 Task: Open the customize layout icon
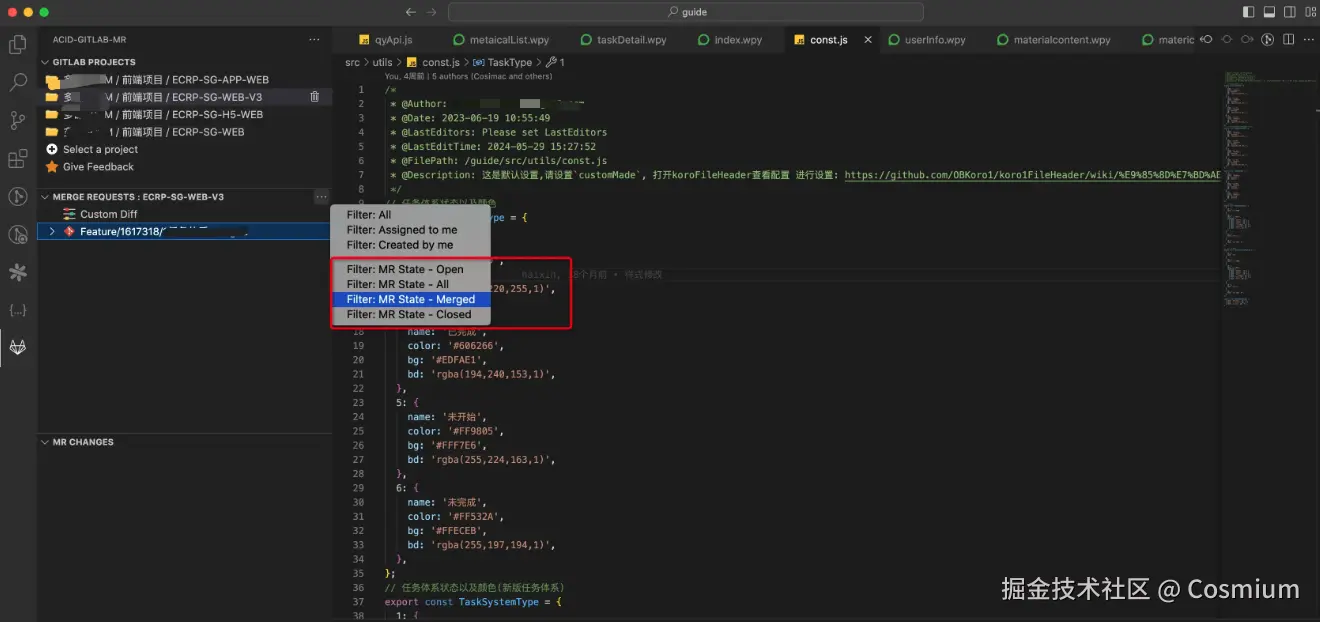[x=1310, y=12]
